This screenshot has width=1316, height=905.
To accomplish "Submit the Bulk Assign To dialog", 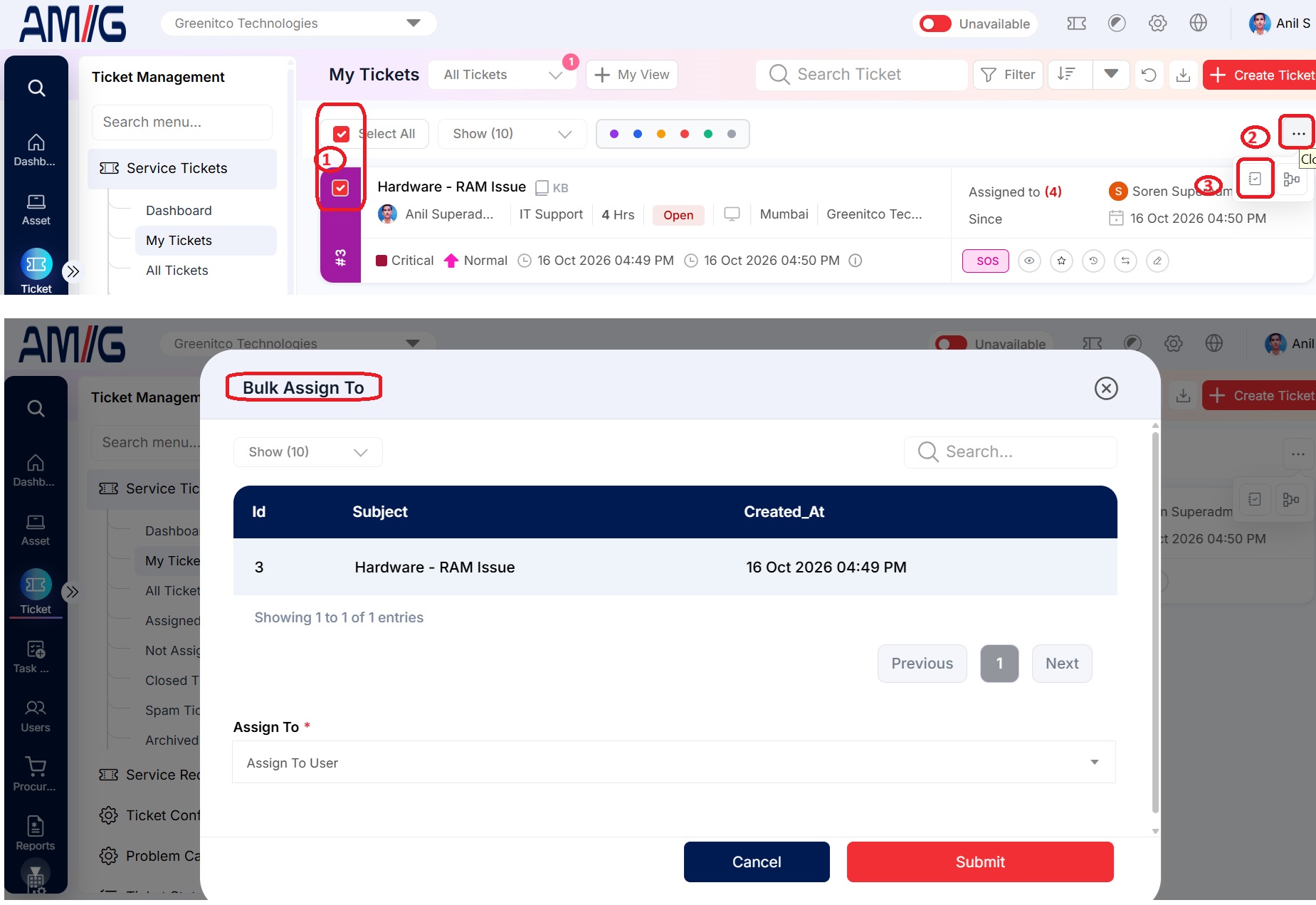I will point(979,862).
